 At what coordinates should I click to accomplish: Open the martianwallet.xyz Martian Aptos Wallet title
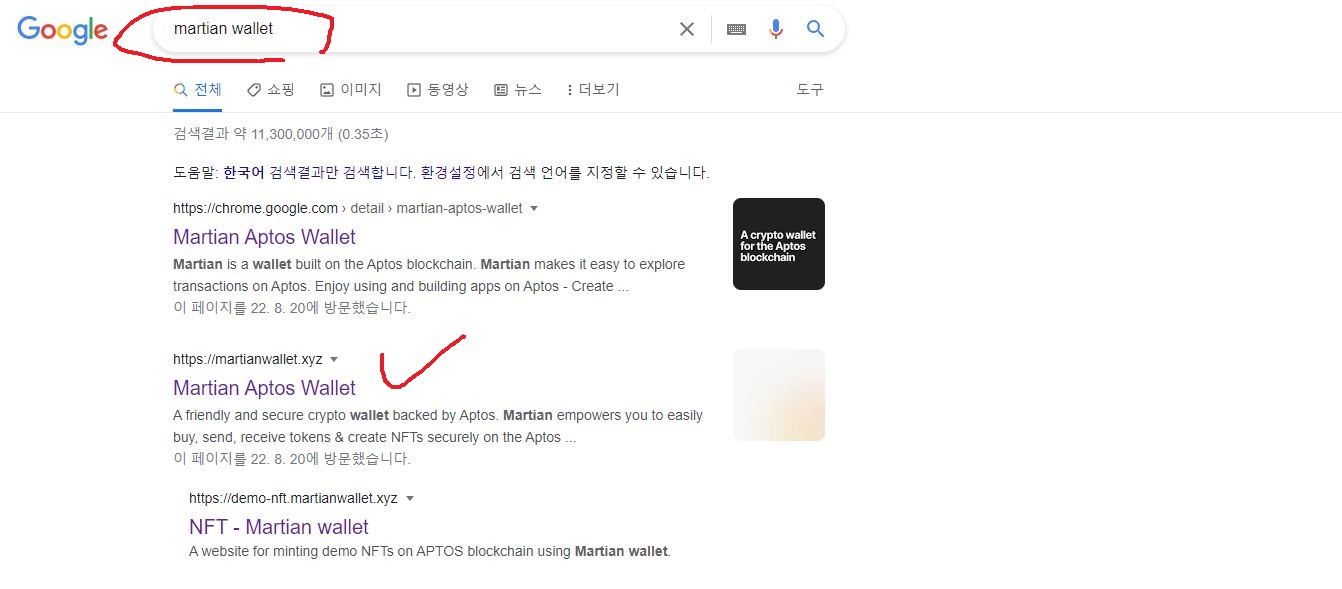pyautogui.click(x=264, y=388)
